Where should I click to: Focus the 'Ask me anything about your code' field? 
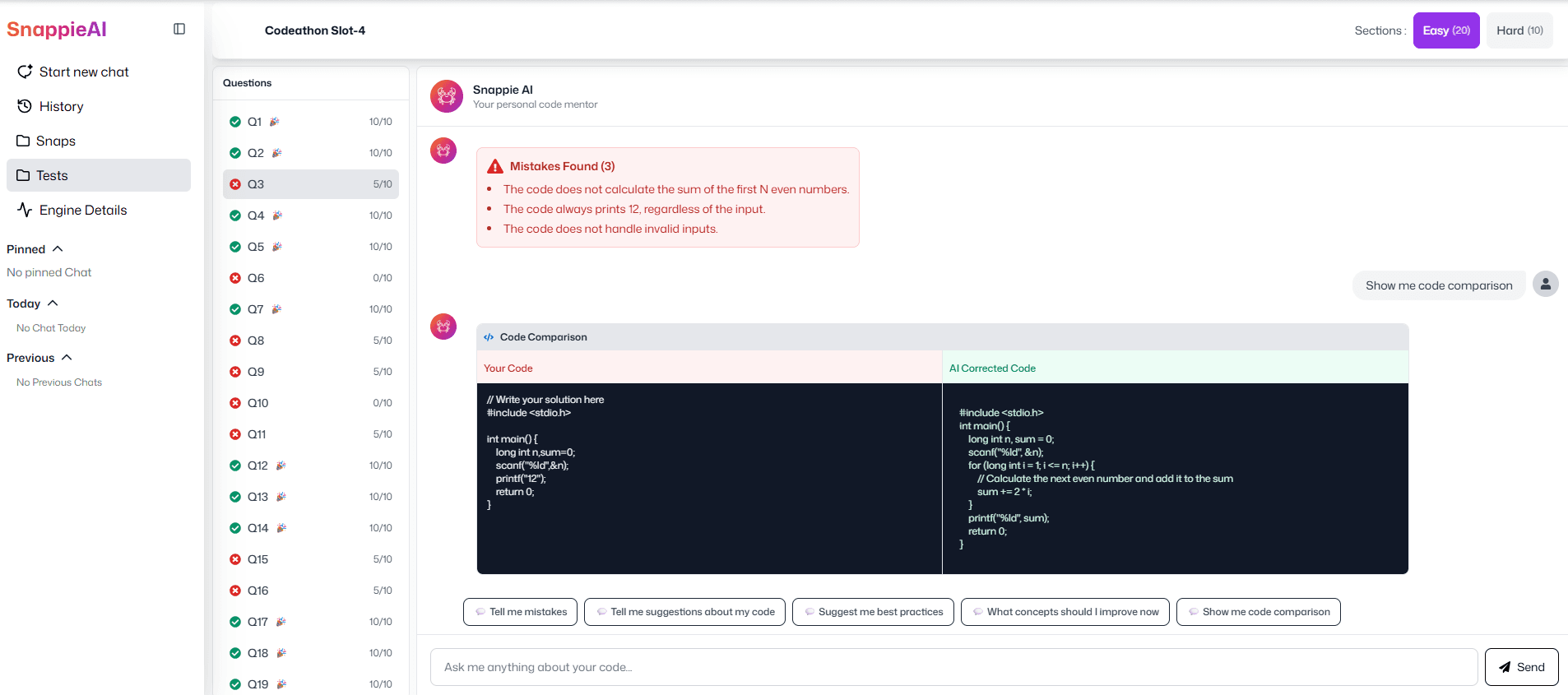(953, 667)
